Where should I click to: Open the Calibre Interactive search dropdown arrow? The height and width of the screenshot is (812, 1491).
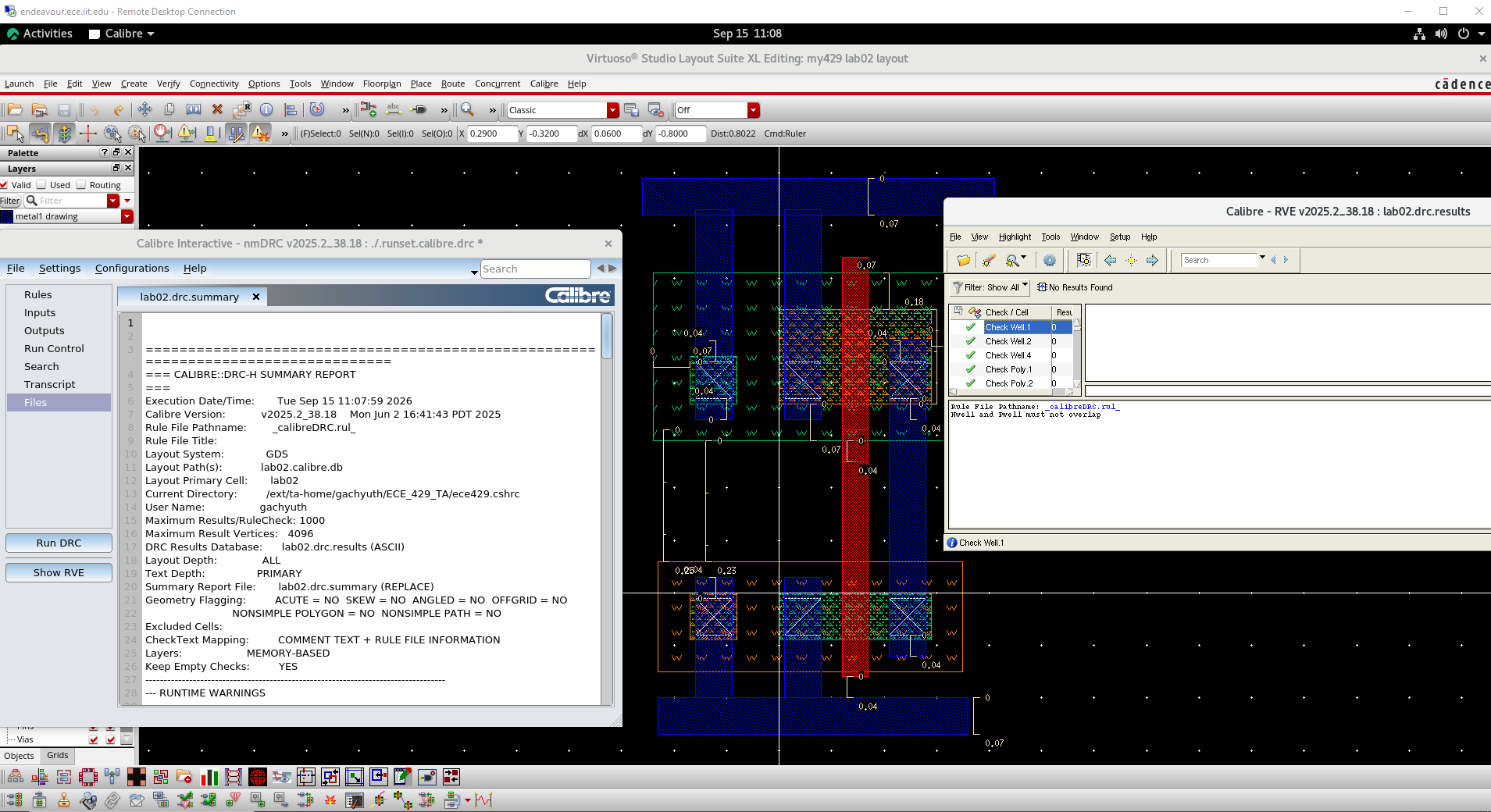click(474, 272)
